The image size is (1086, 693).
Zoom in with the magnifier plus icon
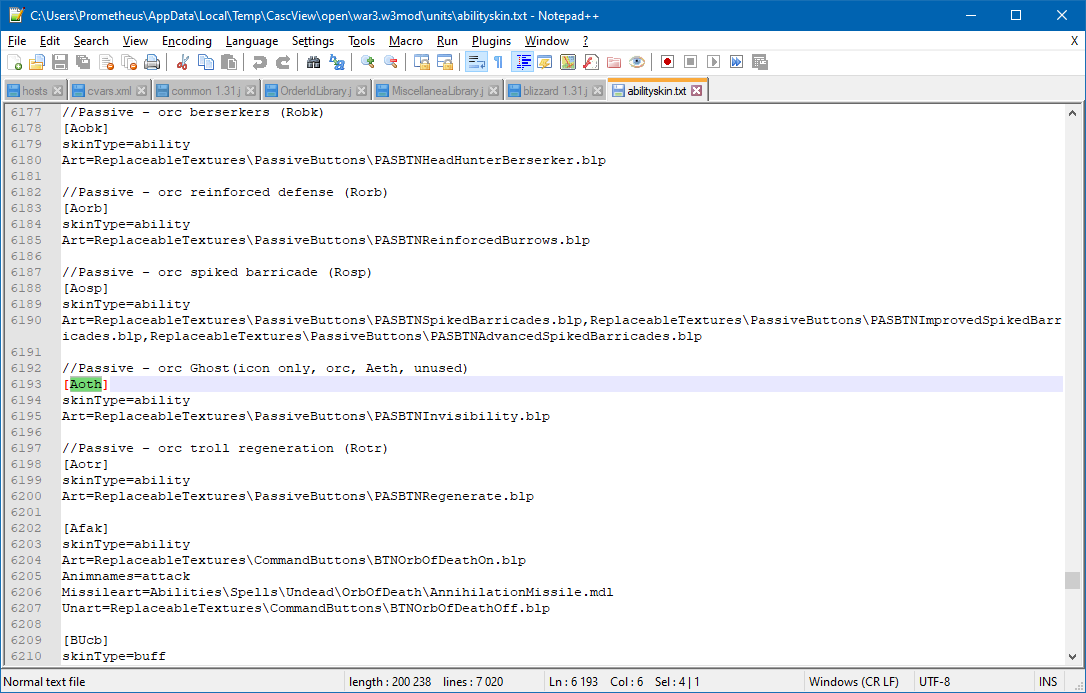coord(368,62)
